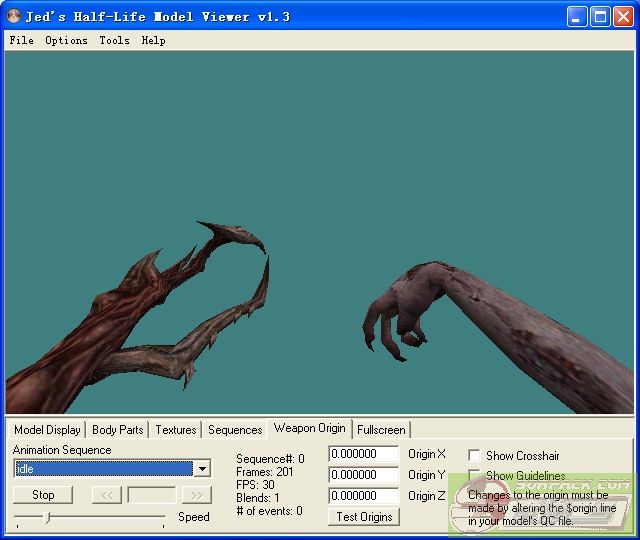Open the File menu
This screenshot has height=540, width=640.
click(21, 41)
